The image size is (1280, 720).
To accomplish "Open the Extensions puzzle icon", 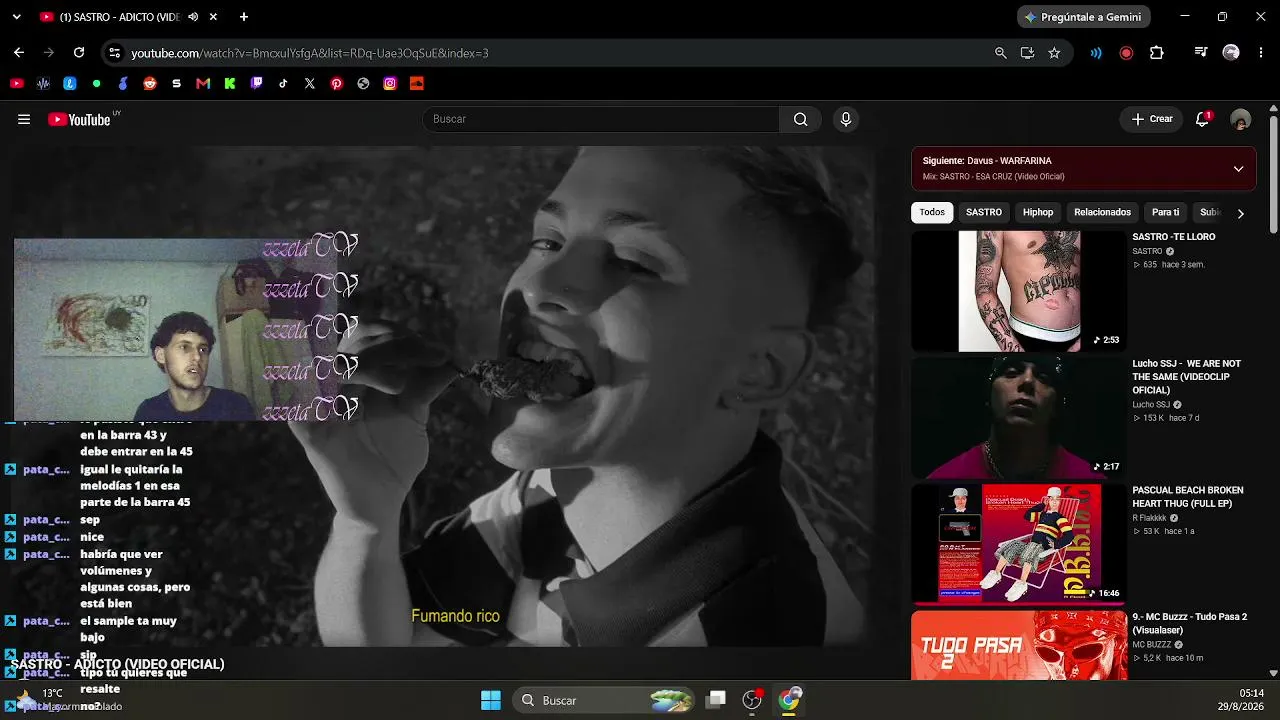I will [x=1157, y=53].
